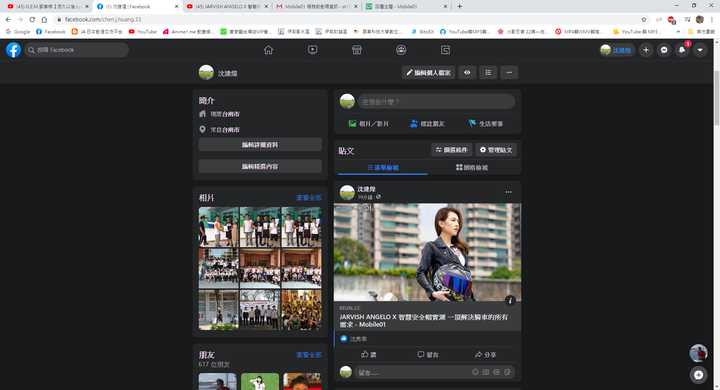720x390 pixels.
Task: Switch to List View tab
Action: point(383,167)
